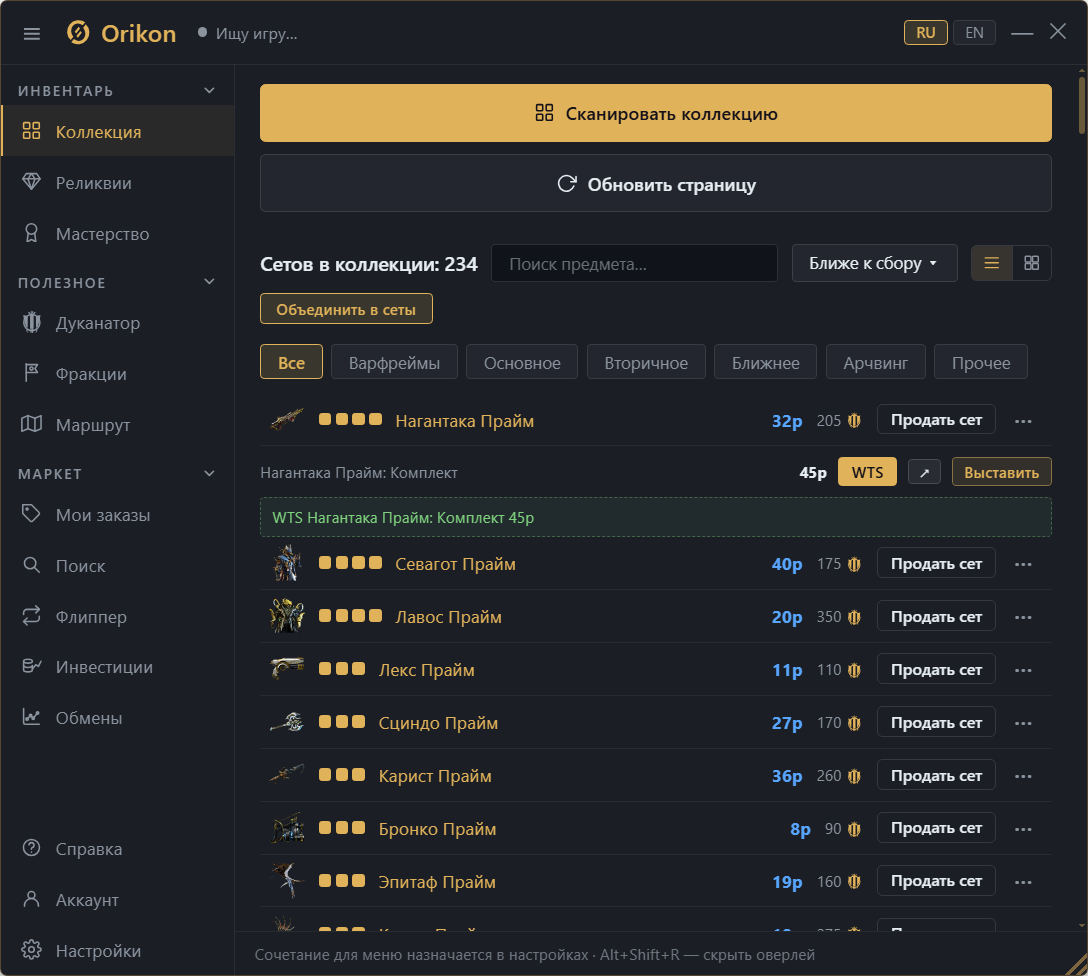Open the hamburger menu icon
Image resolution: width=1088 pixels, height=976 pixels.
point(32,34)
